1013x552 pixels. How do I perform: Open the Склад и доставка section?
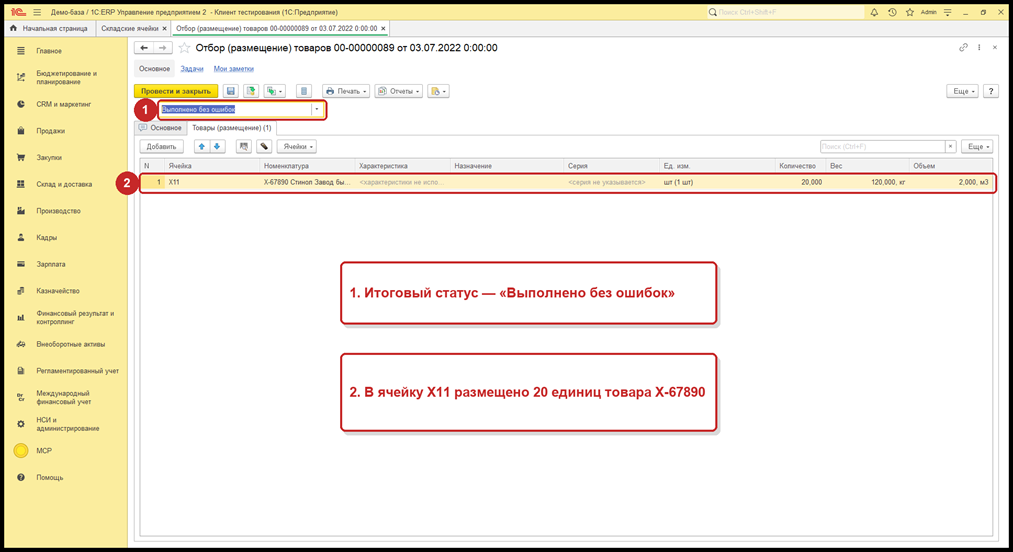(x=64, y=184)
